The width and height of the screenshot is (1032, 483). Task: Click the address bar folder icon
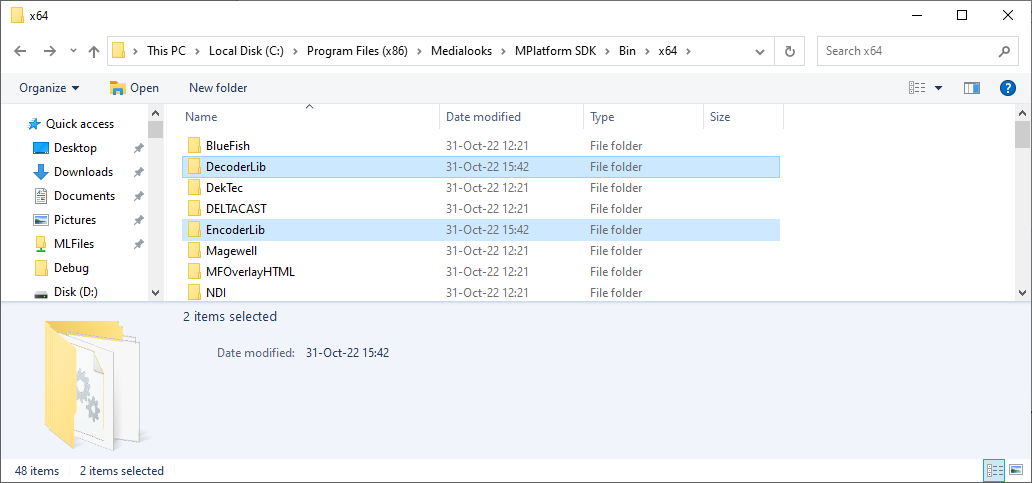118,51
